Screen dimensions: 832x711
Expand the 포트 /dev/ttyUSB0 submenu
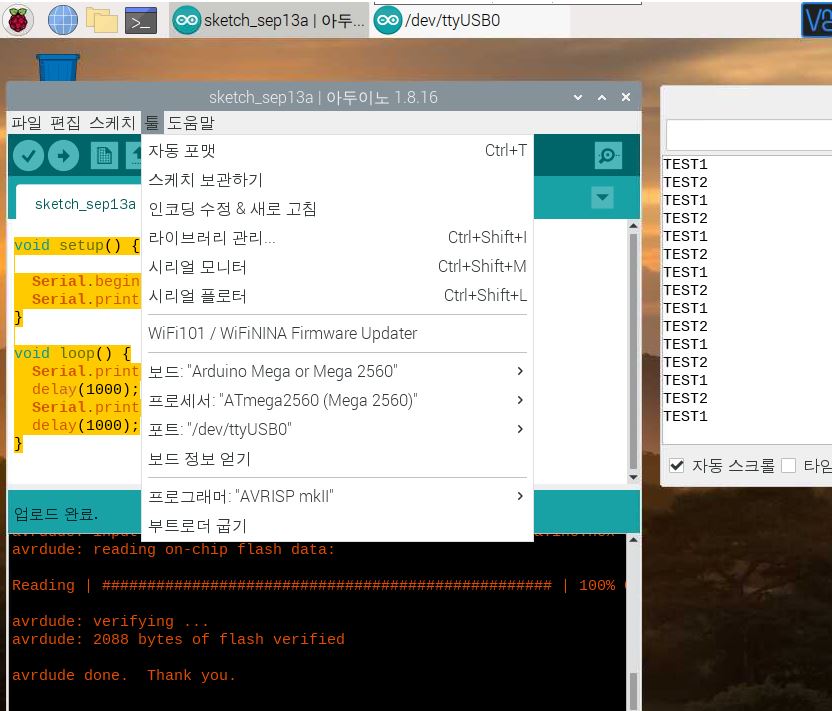[337, 429]
